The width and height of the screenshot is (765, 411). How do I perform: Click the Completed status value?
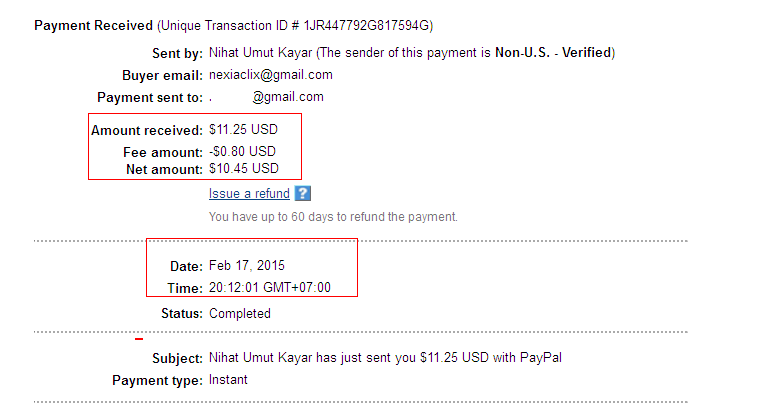[x=239, y=313]
